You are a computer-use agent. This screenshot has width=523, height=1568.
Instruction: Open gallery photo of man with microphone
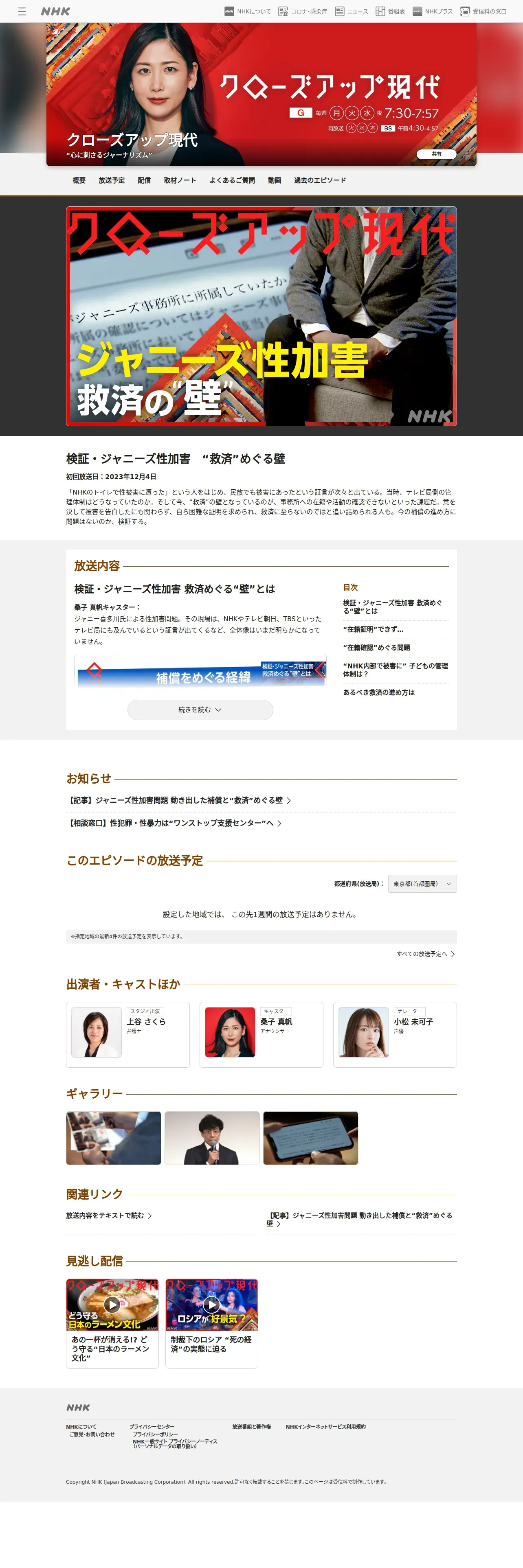pyautogui.click(x=212, y=1138)
